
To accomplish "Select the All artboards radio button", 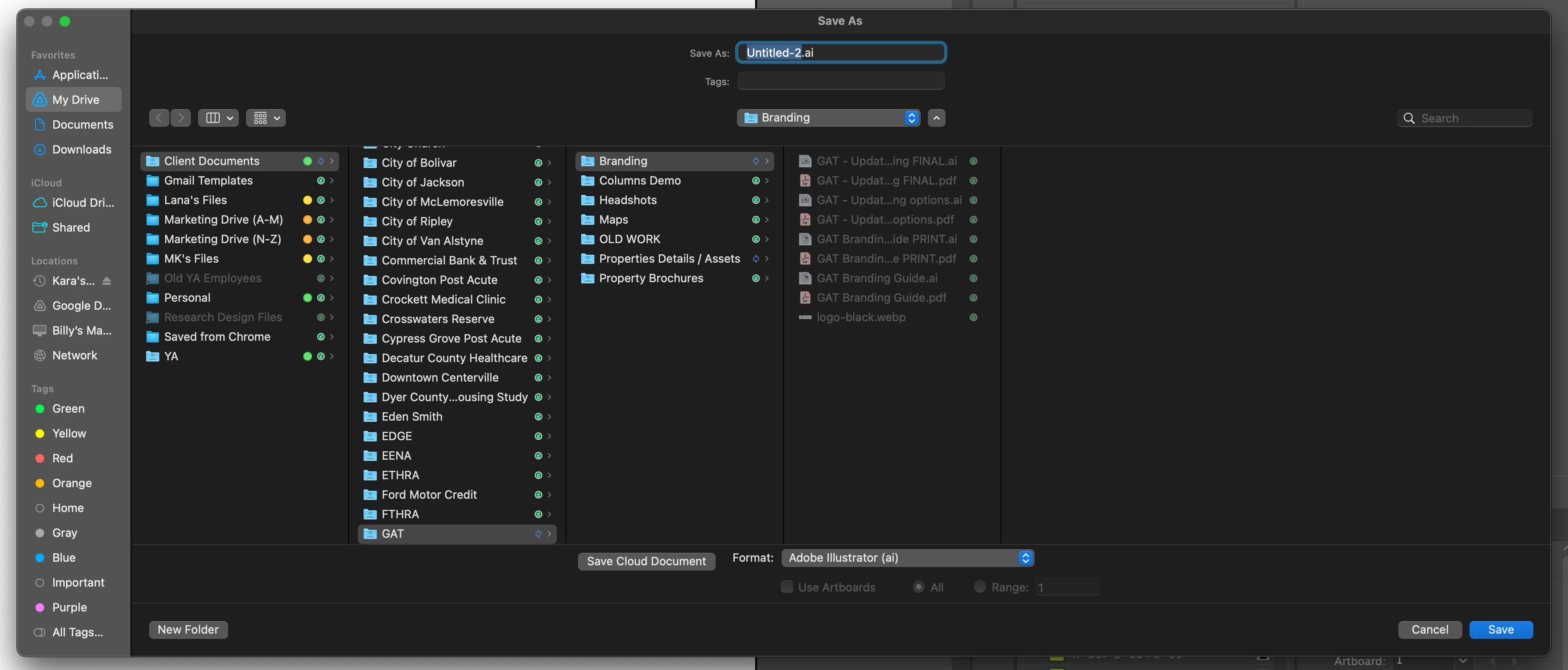I will 919,587.
